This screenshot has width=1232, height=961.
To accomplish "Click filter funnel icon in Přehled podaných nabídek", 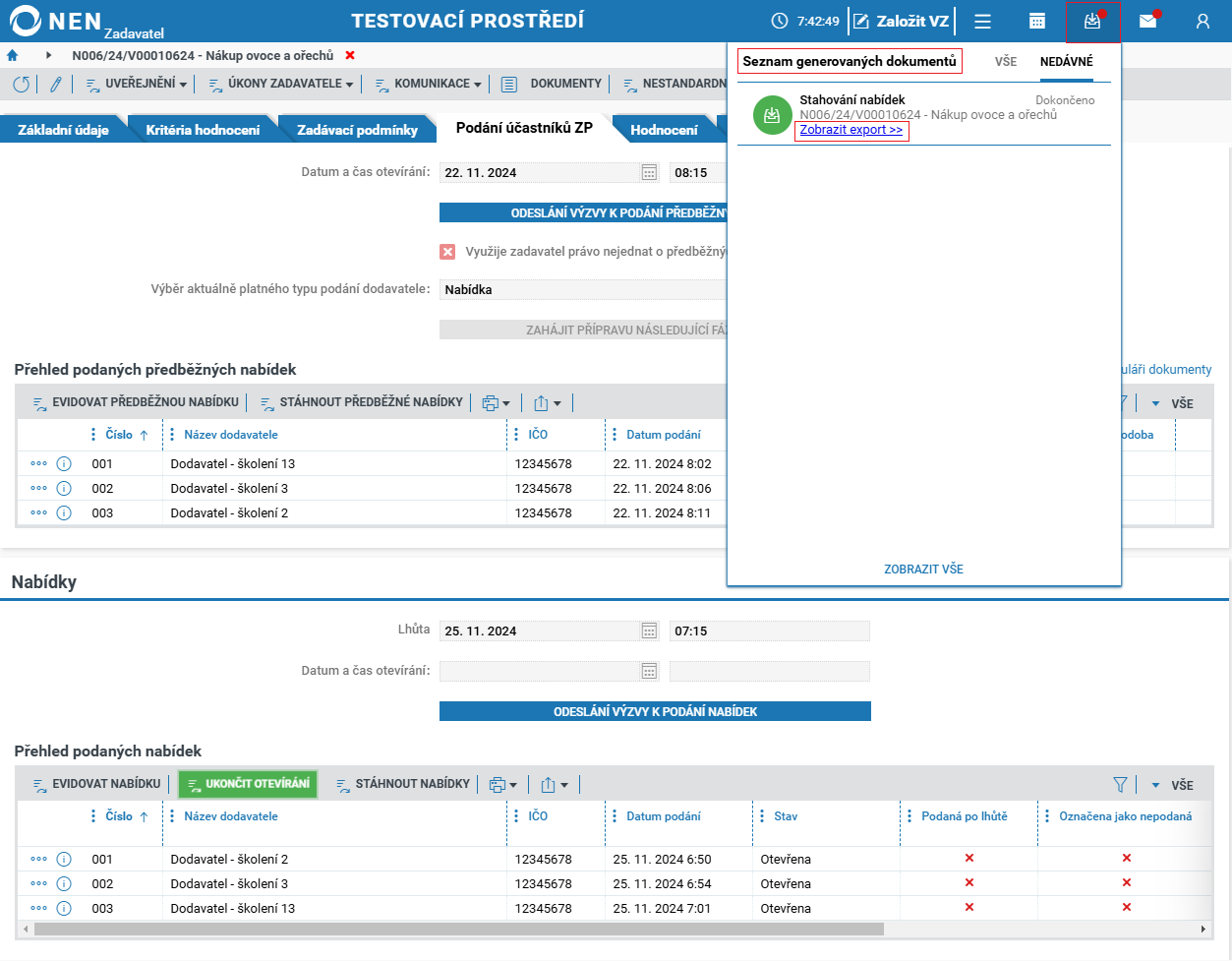I will click(x=1120, y=785).
